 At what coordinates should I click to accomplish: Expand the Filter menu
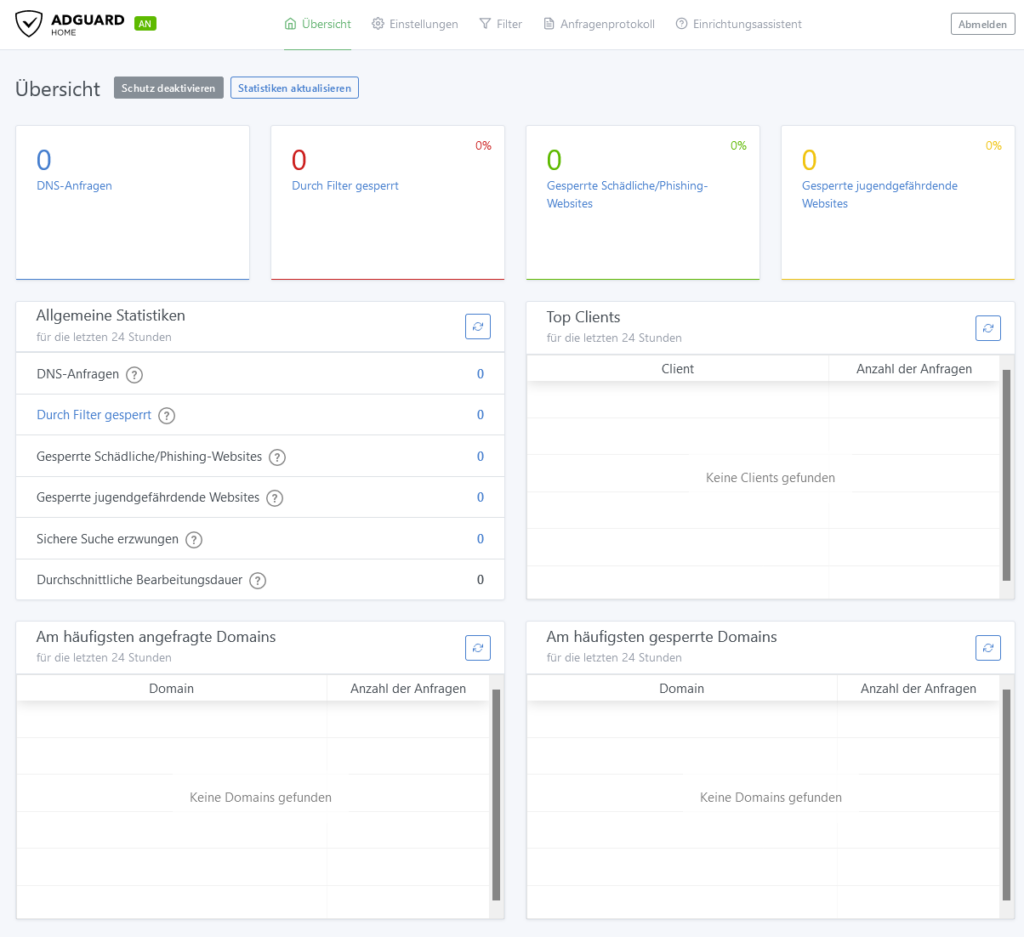coord(501,24)
